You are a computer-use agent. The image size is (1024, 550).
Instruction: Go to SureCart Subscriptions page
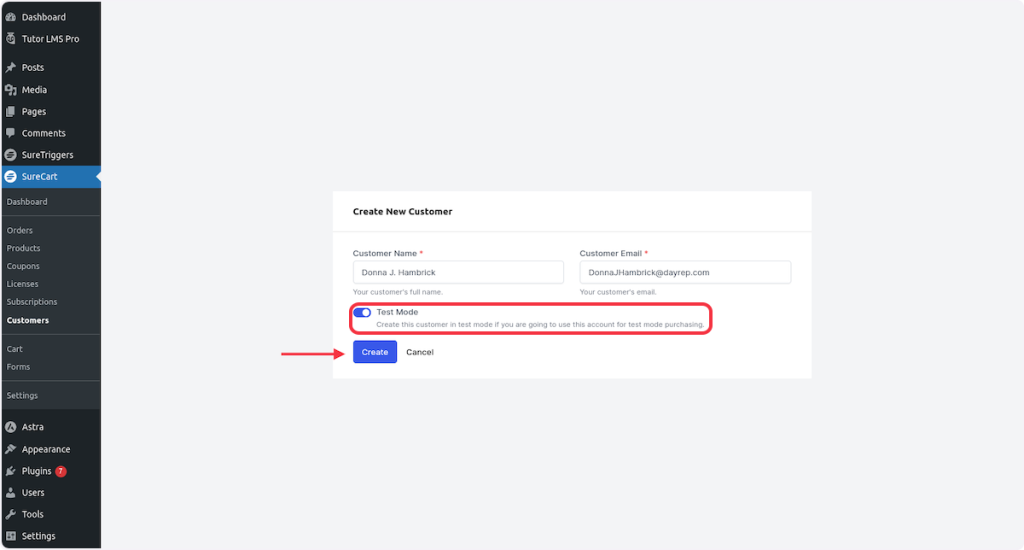point(32,302)
